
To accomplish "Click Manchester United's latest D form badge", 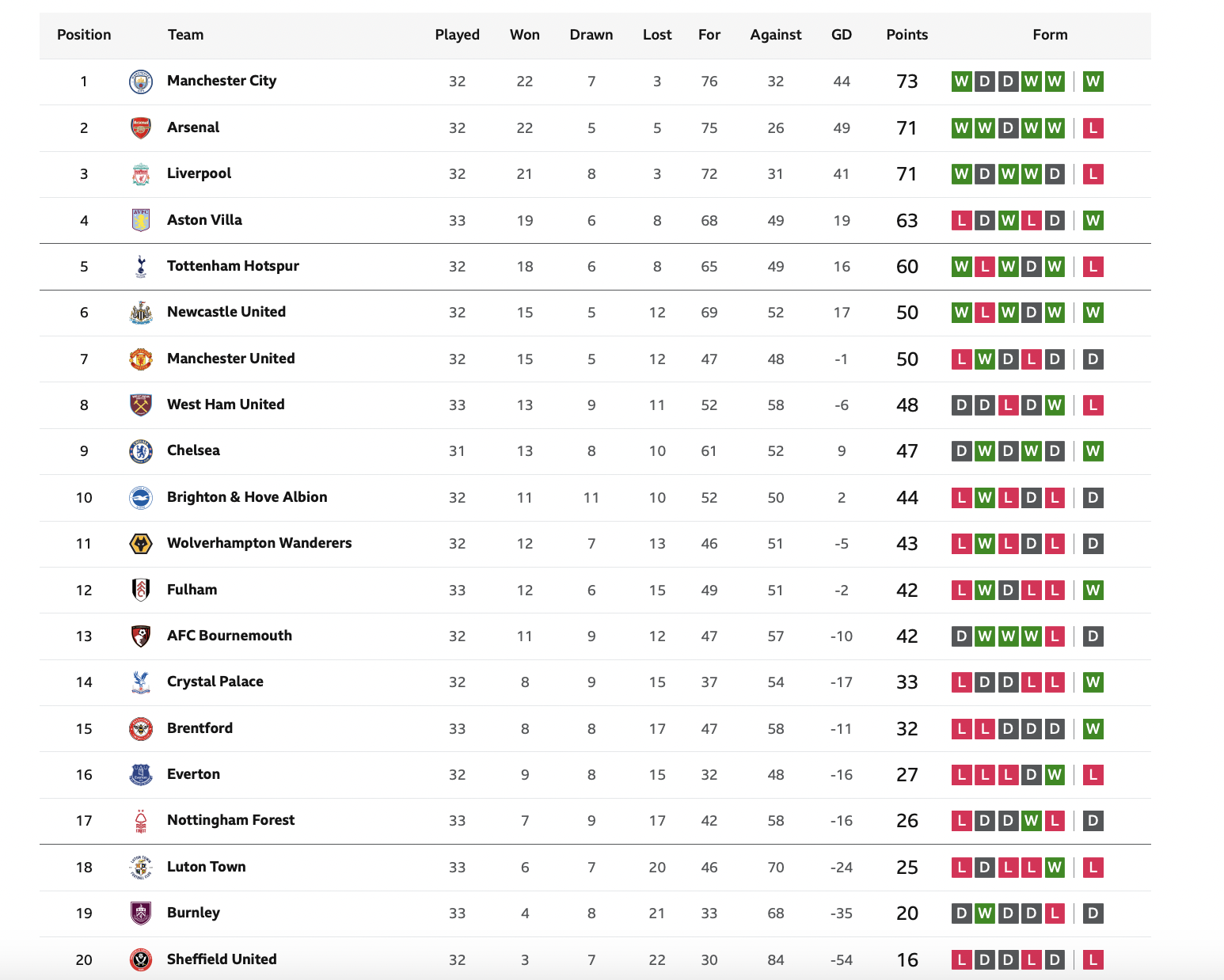I will click(1093, 359).
